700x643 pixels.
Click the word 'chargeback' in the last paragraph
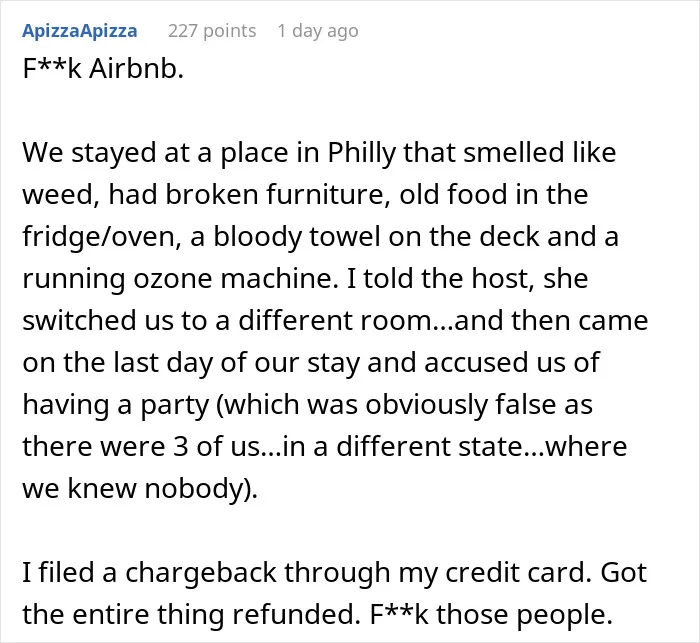pyautogui.click(x=200, y=573)
